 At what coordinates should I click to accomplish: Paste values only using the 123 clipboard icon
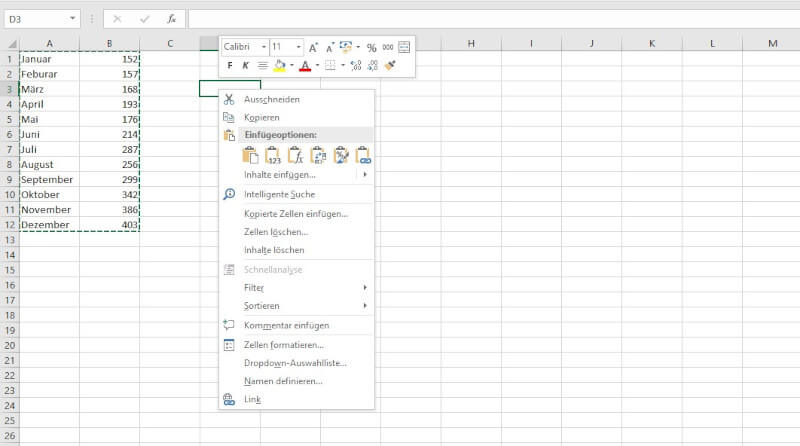[x=272, y=155]
